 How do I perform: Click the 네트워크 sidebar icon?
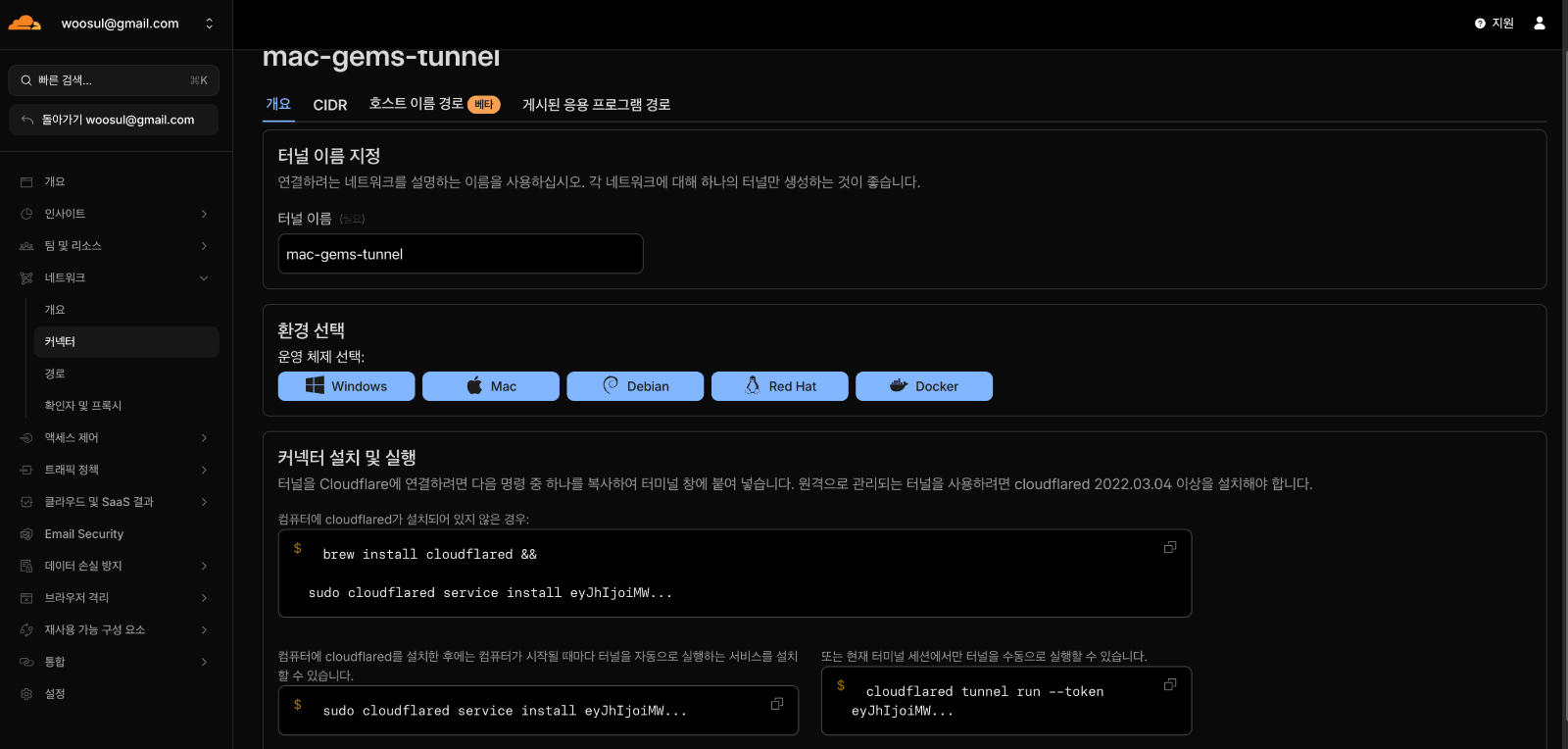(x=26, y=278)
